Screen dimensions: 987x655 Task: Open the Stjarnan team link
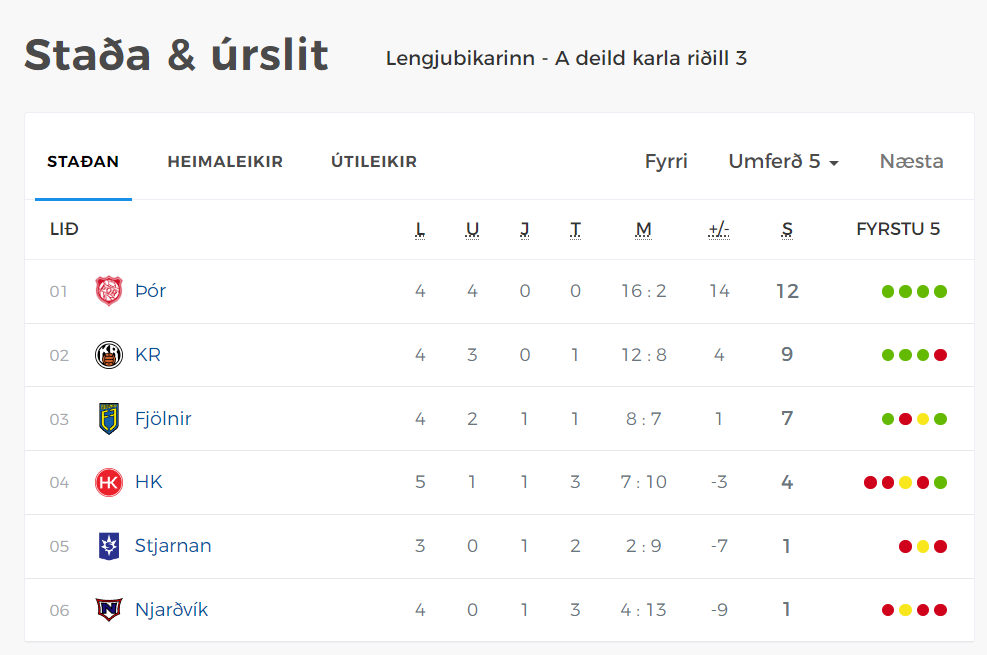coord(173,546)
